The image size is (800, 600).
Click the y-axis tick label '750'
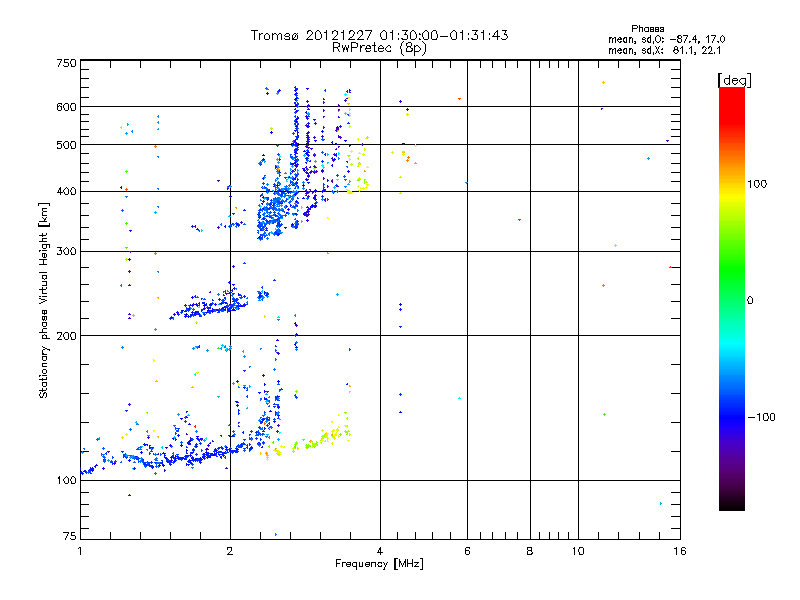point(66,63)
